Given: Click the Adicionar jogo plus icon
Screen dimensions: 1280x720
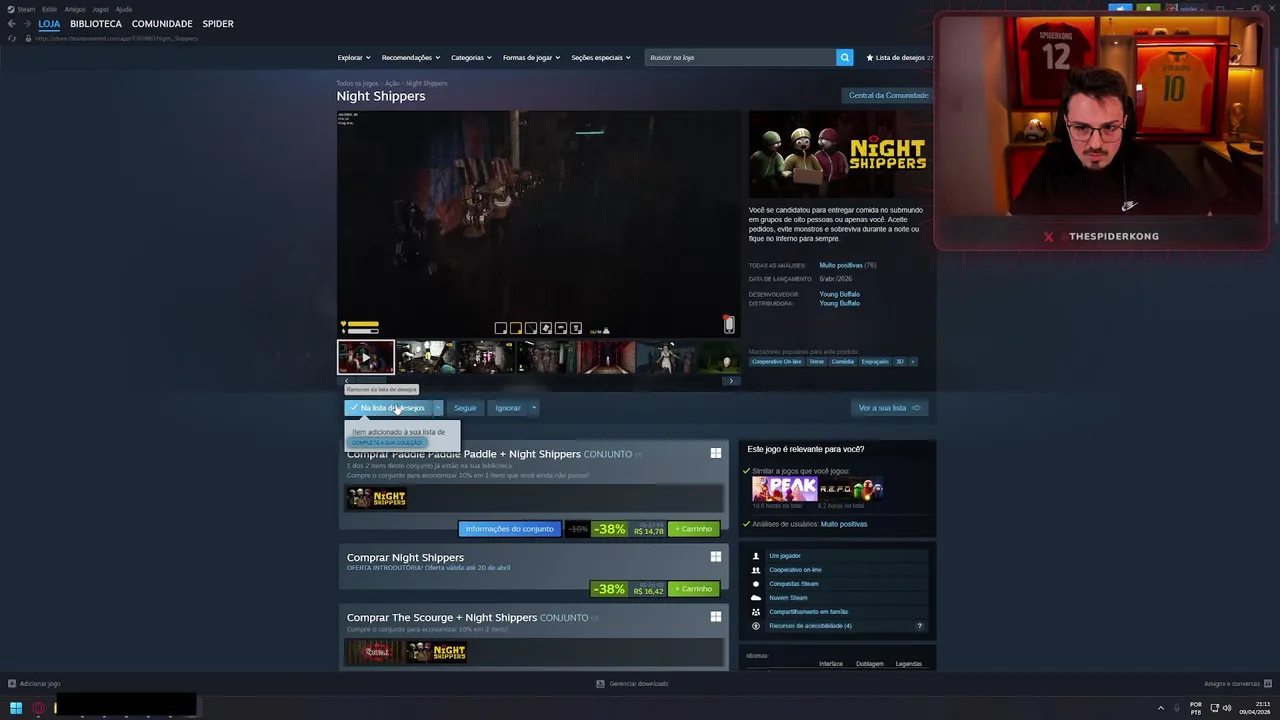Looking at the screenshot, I should pos(12,683).
